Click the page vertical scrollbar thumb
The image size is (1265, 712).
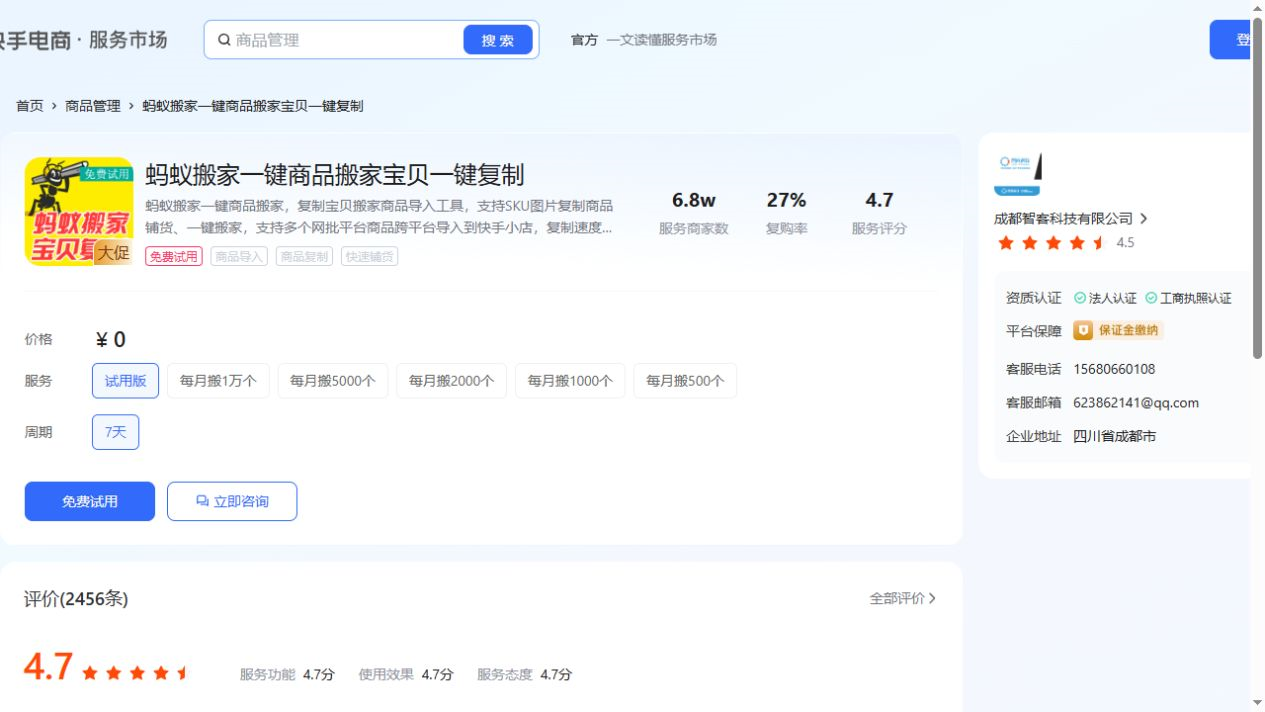[1257, 188]
